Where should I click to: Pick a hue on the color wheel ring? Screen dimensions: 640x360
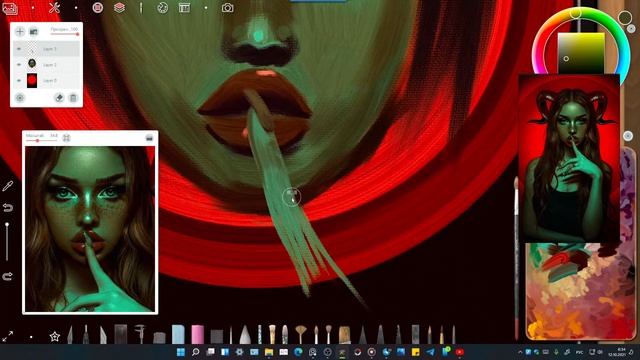click(576, 14)
